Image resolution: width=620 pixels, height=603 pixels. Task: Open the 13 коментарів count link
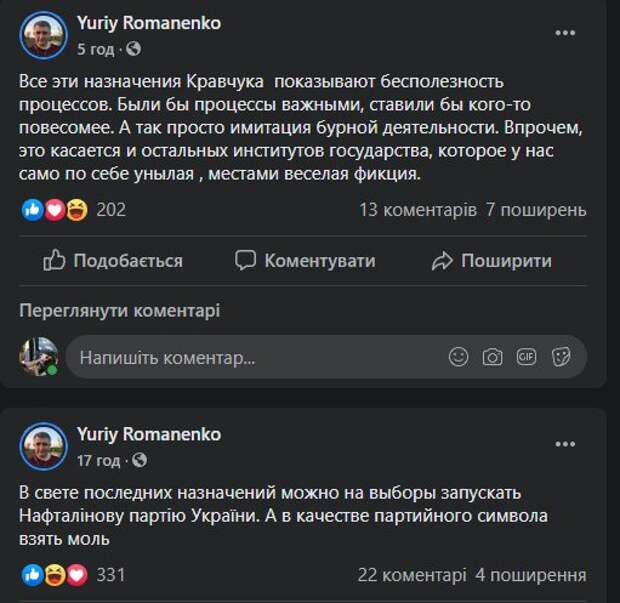click(417, 210)
